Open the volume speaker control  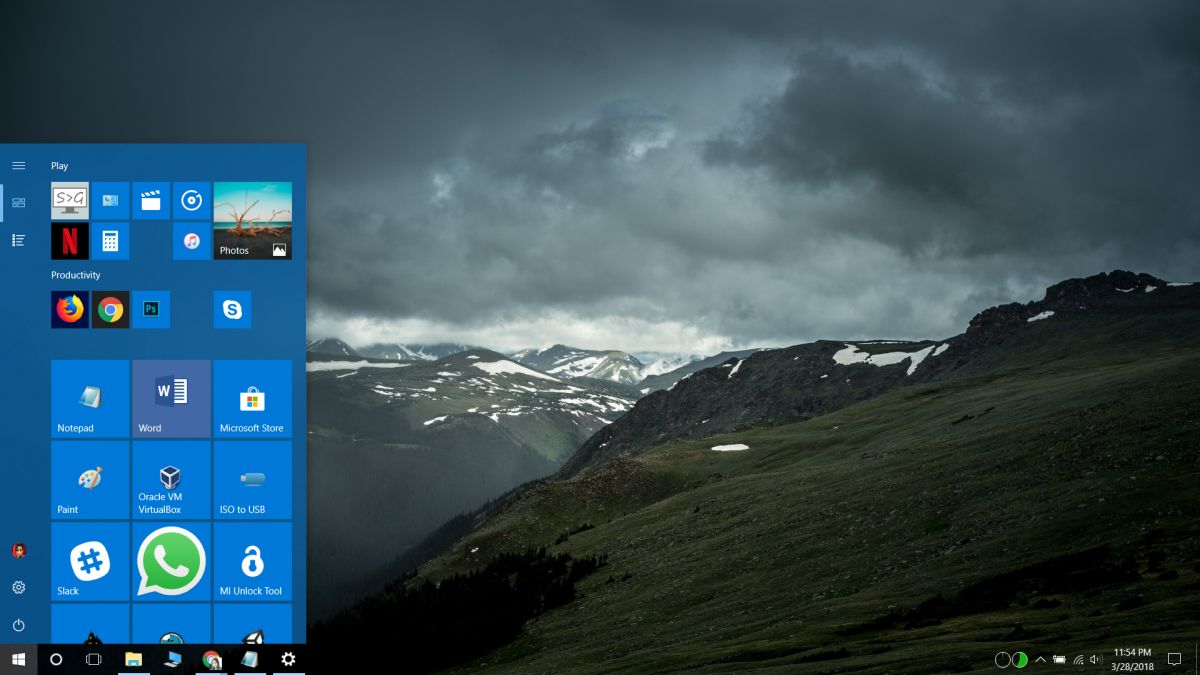click(1096, 660)
